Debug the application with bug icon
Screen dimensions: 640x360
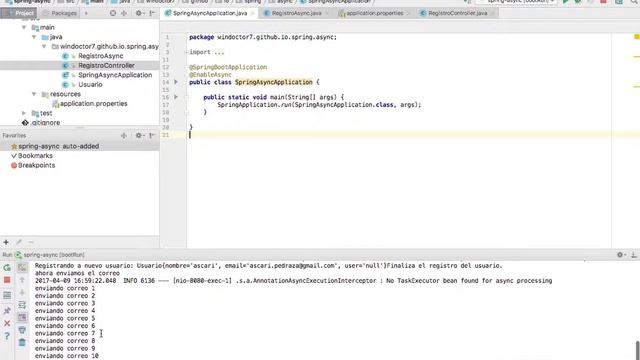(x=578, y=2)
